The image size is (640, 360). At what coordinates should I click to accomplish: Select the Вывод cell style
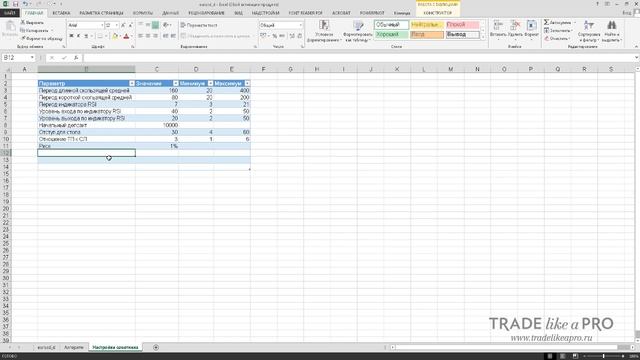pos(462,35)
